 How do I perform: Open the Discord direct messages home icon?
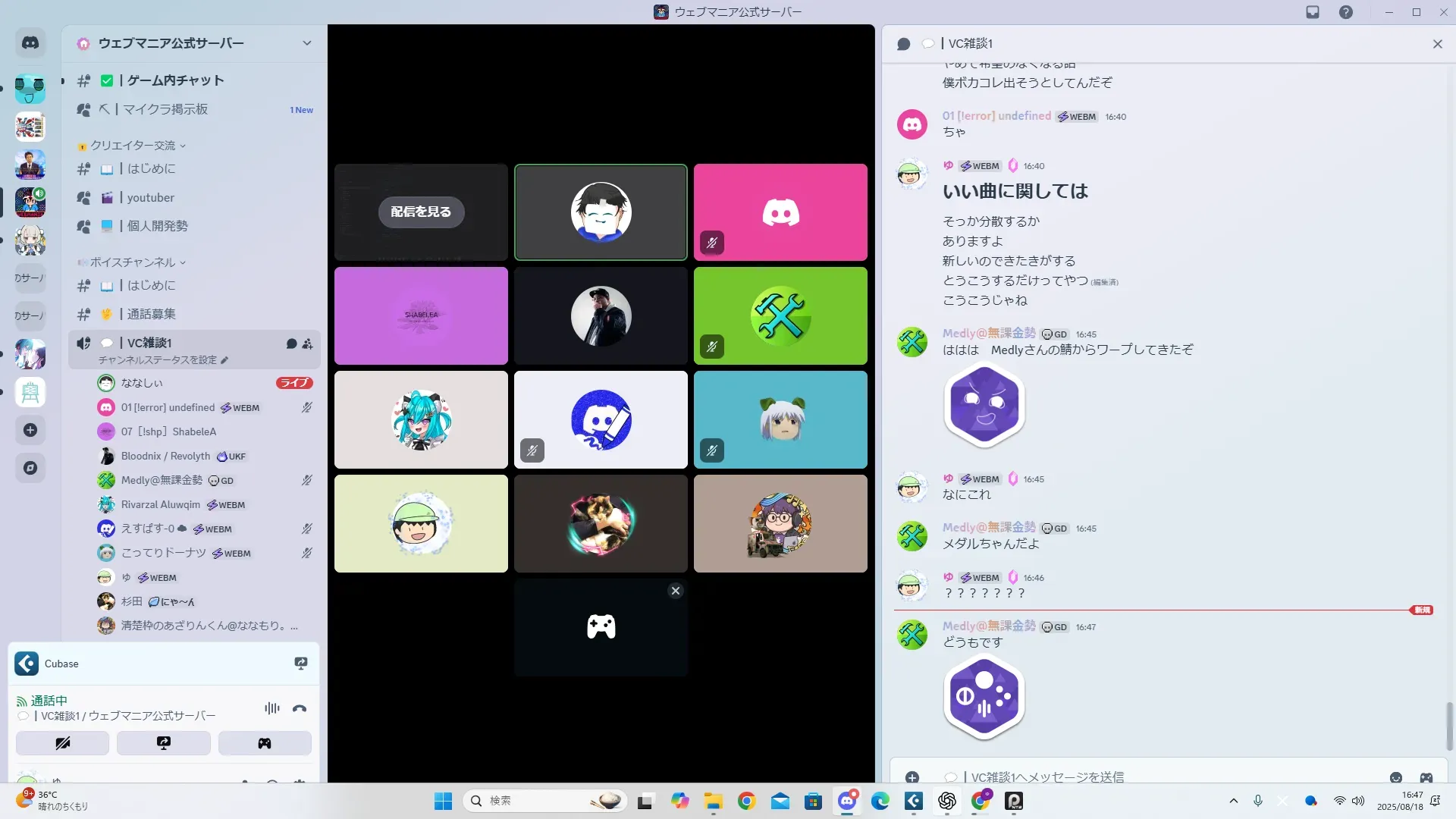coord(30,43)
